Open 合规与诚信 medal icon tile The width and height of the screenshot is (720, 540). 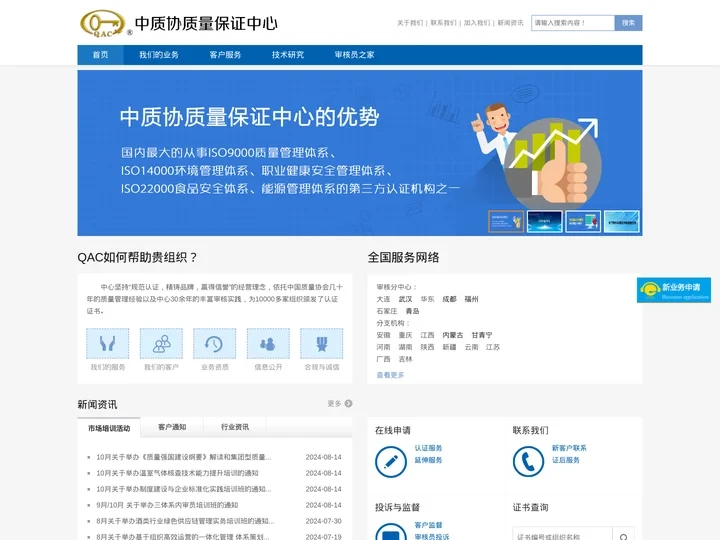point(321,343)
